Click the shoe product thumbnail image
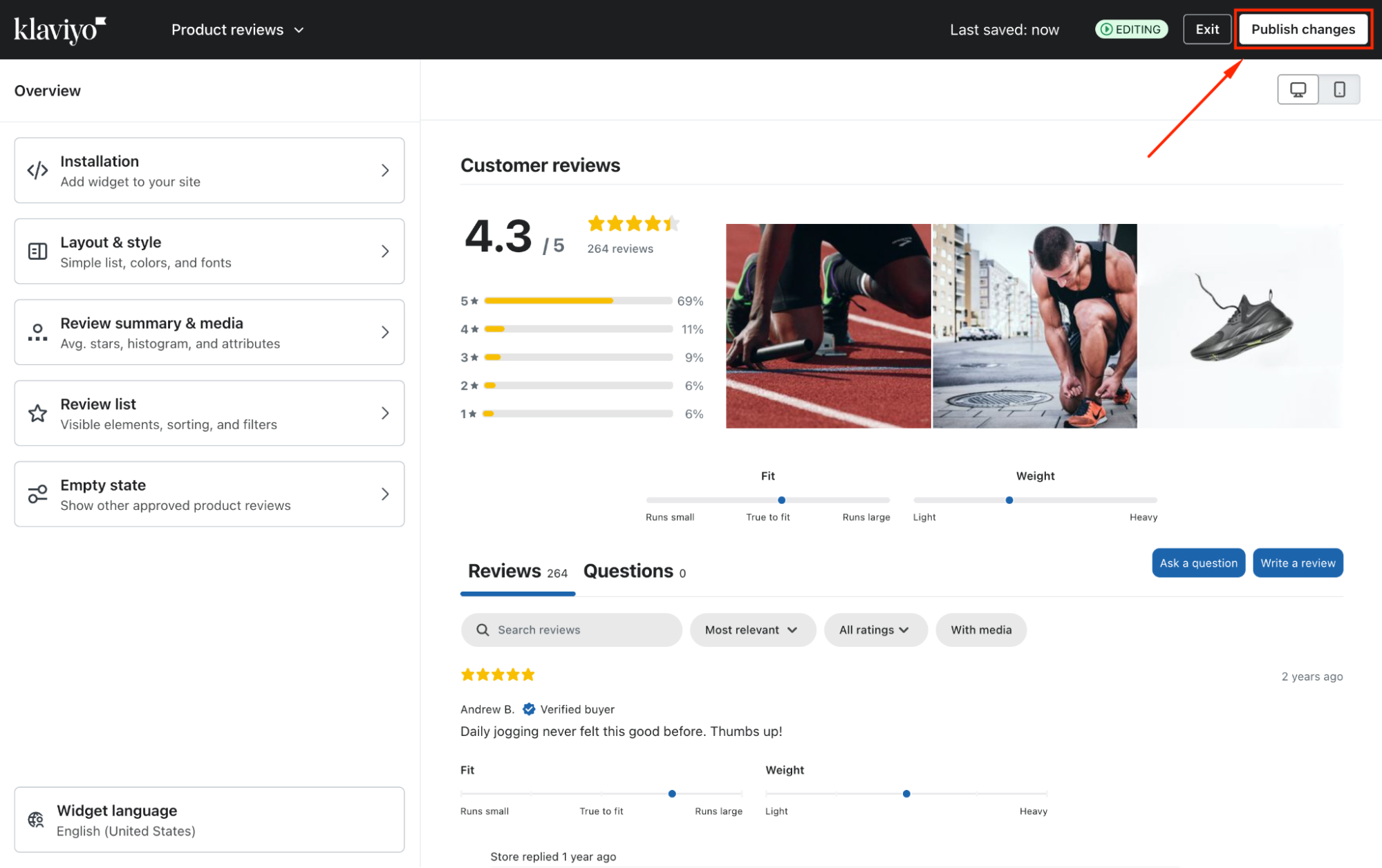 (1240, 325)
